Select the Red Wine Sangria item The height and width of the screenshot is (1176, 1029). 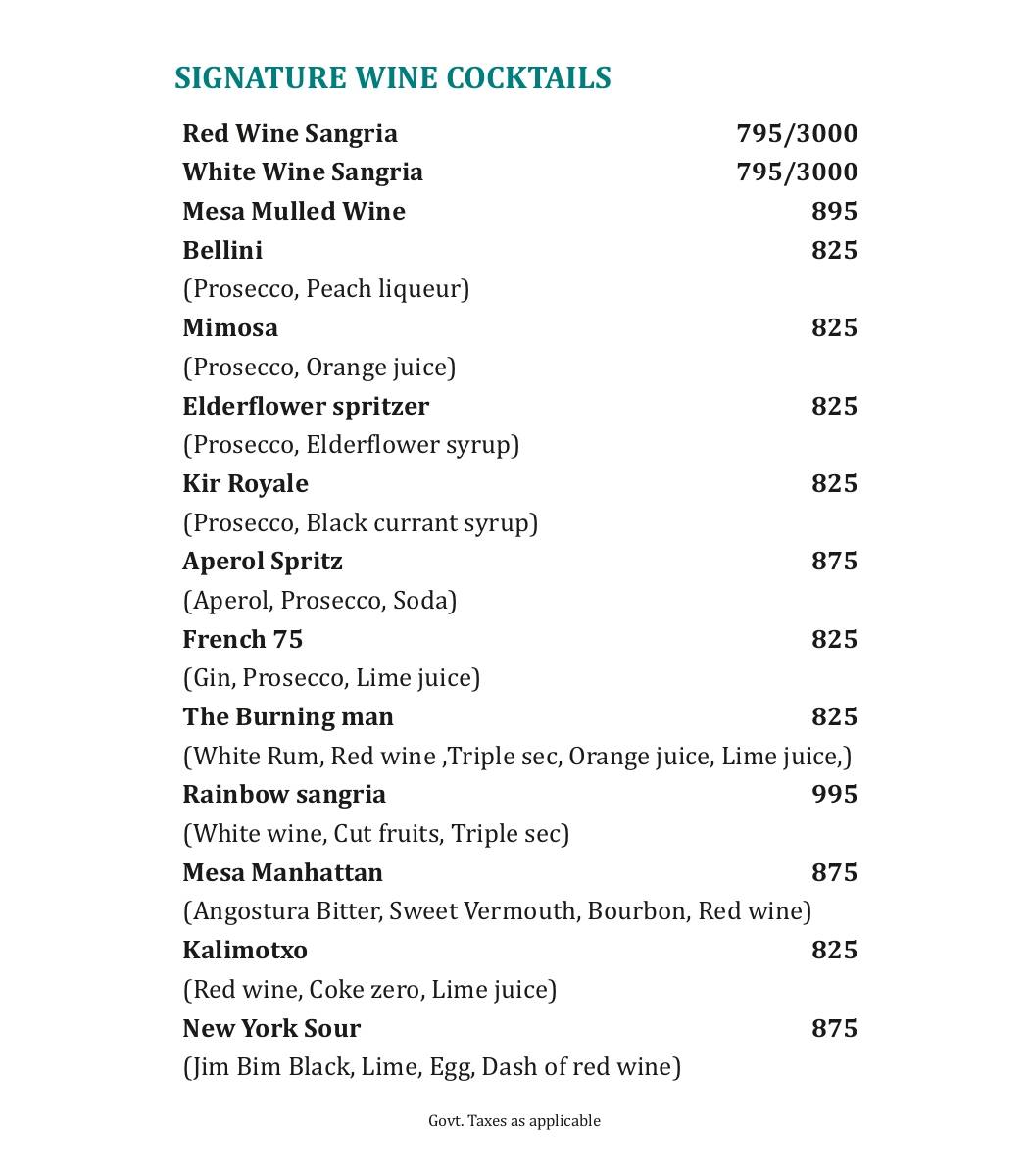(290, 133)
